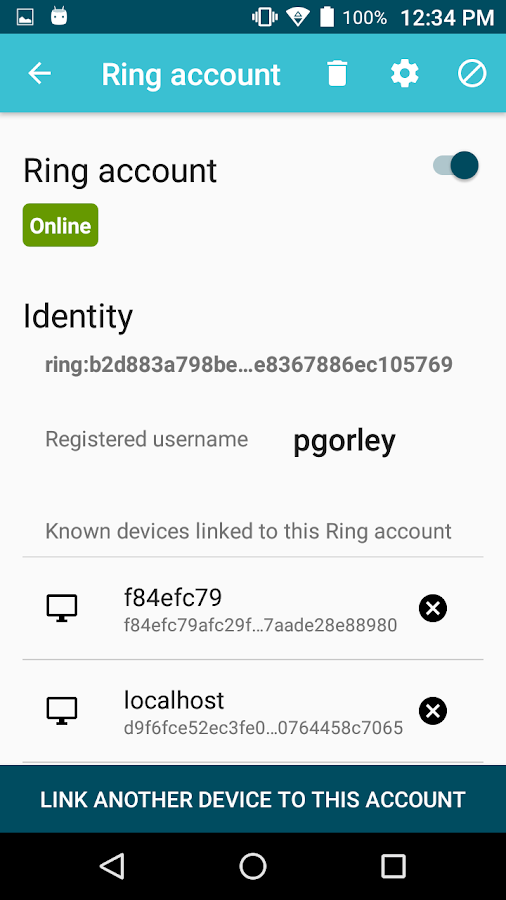This screenshot has height=900, width=506.
Task: Tap the Android home circle button
Action: coord(253,866)
